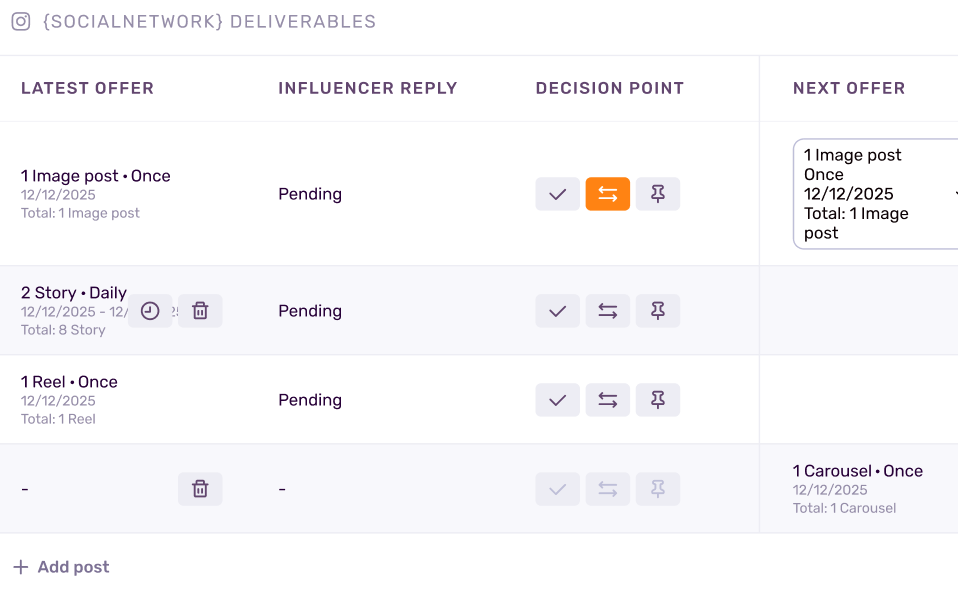This screenshot has height=590, width=958.
Task: Click the pin icon on the Story row
Action: tap(658, 311)
